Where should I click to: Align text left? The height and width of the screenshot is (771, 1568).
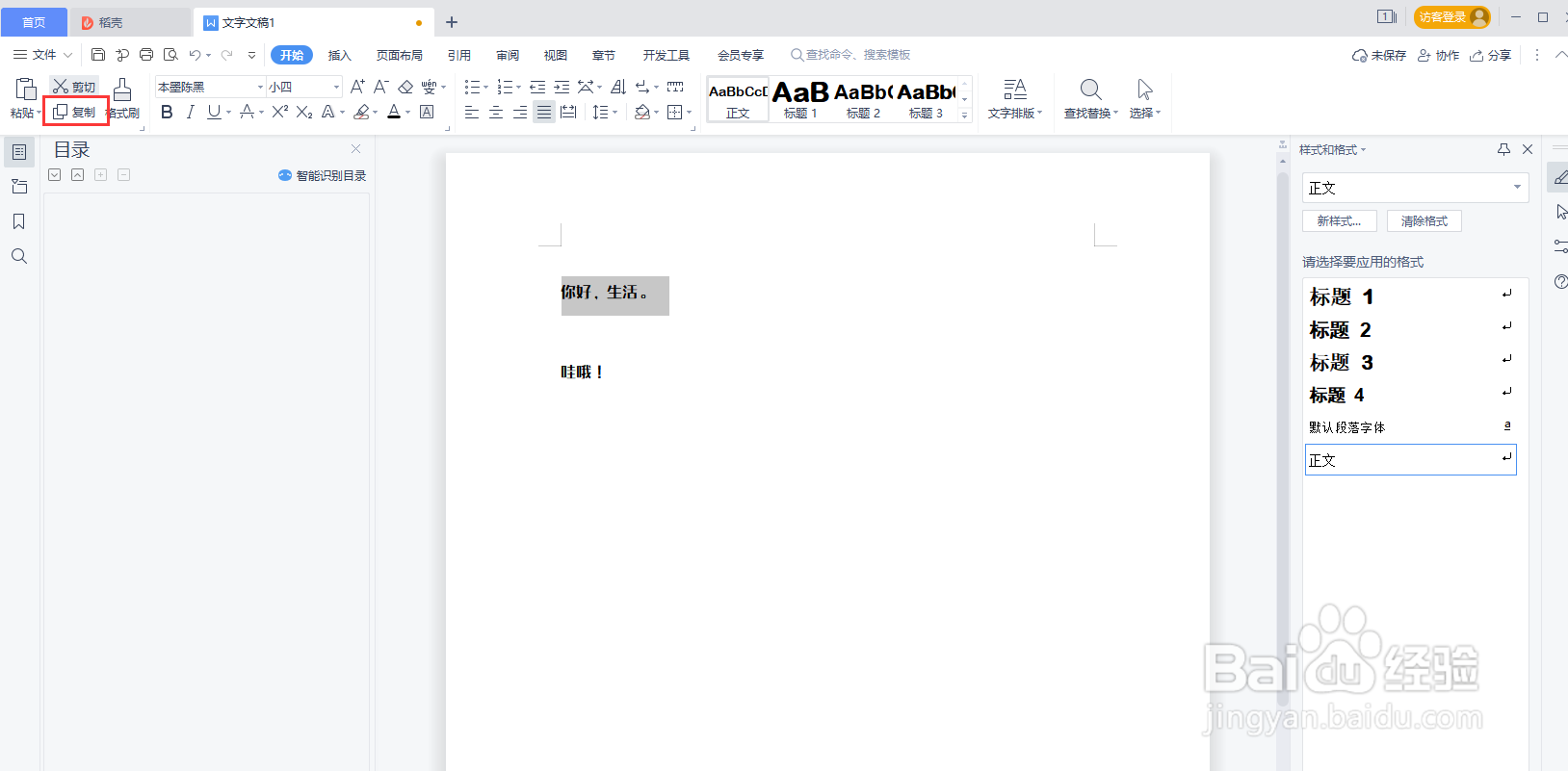[472, 113]
